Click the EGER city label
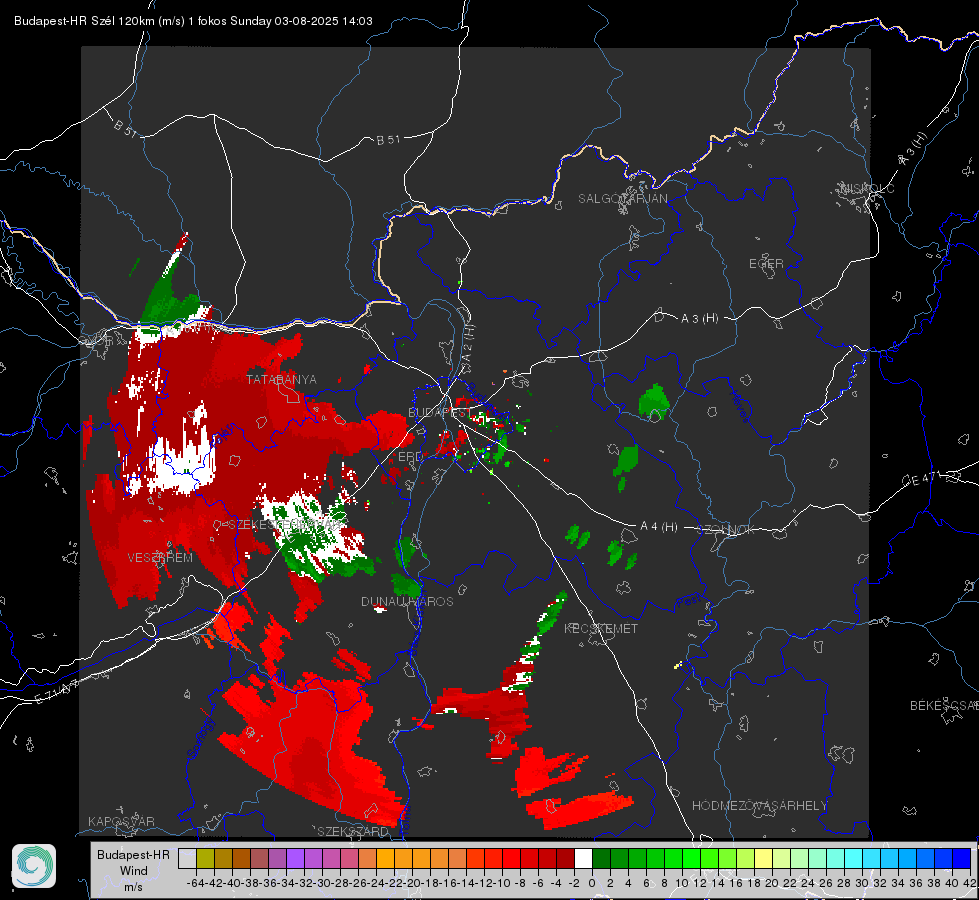Viewport: 979px width, 900px height. [766, 264]
